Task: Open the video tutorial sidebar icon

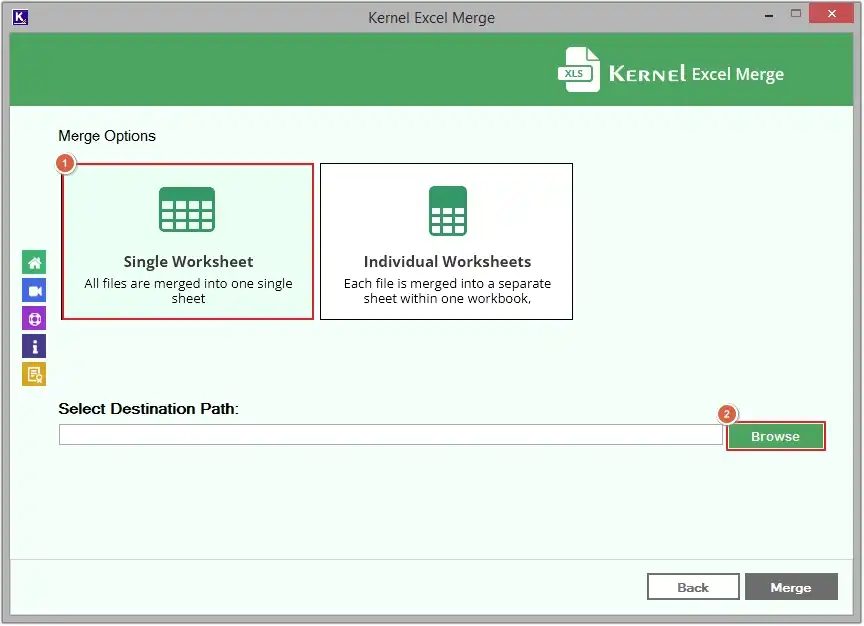Action: tap(34, 290)
